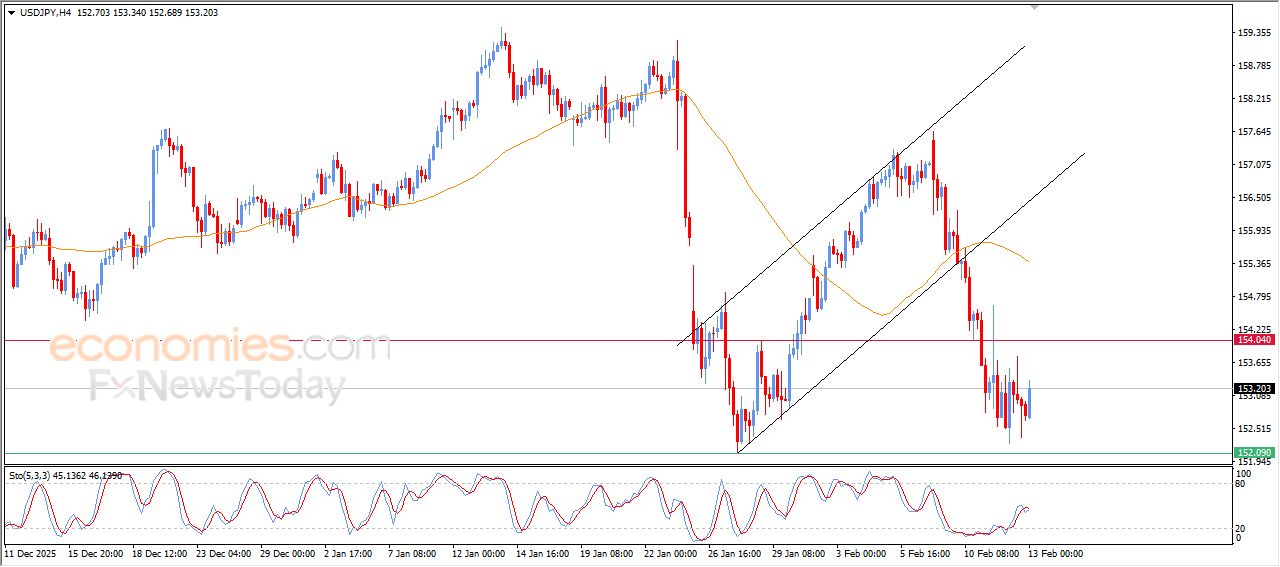The height and width of the screenshot is (567, 1280).
Task: Select the green 152.090 price label
Action: [x=1252, y=453]
